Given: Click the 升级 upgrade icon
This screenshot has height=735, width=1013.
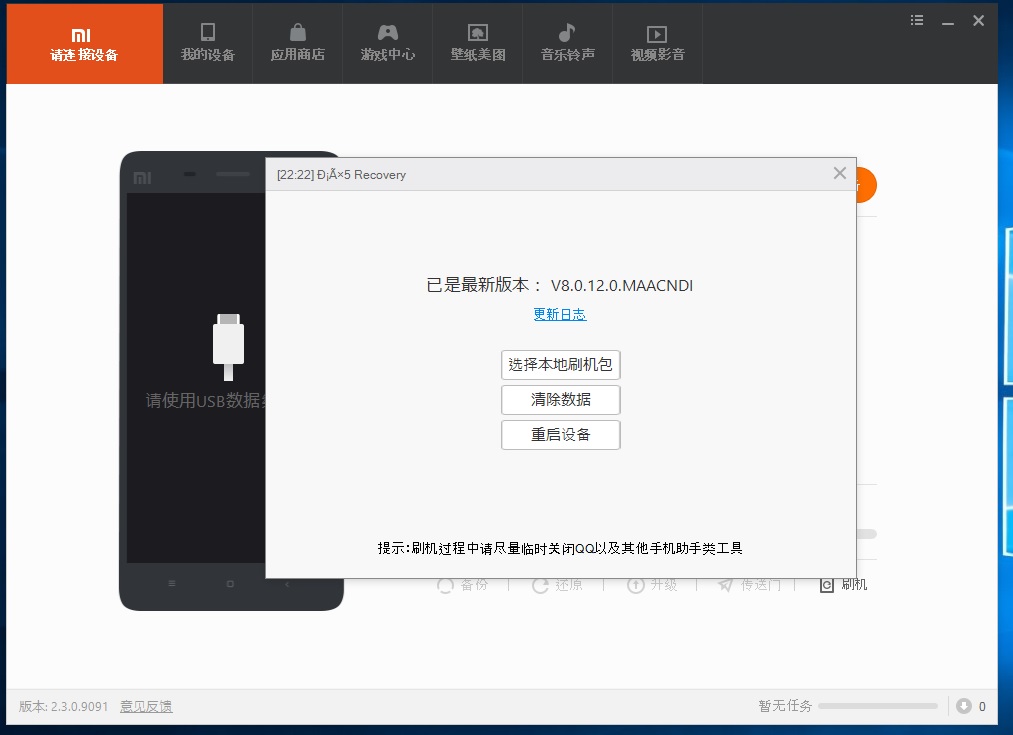Looking at the screenshot, I should pos(635,585).
